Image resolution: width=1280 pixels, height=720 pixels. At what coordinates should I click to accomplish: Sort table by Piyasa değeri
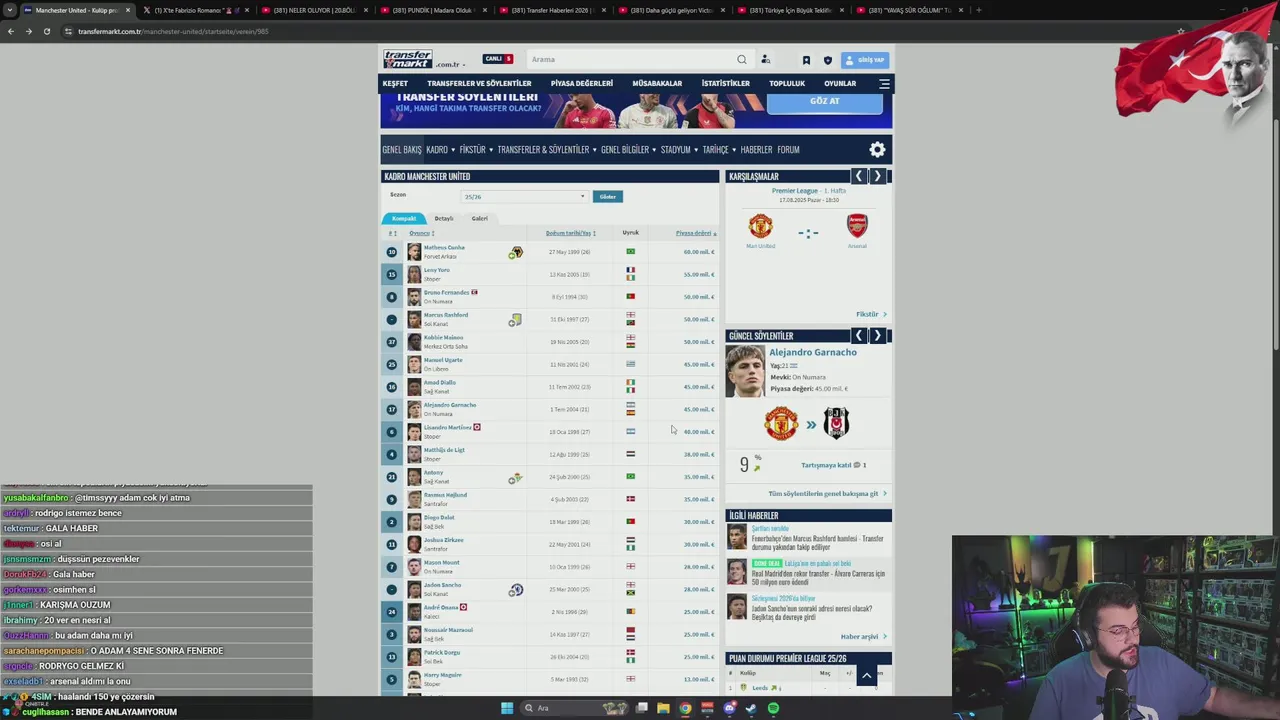[695, 233]
